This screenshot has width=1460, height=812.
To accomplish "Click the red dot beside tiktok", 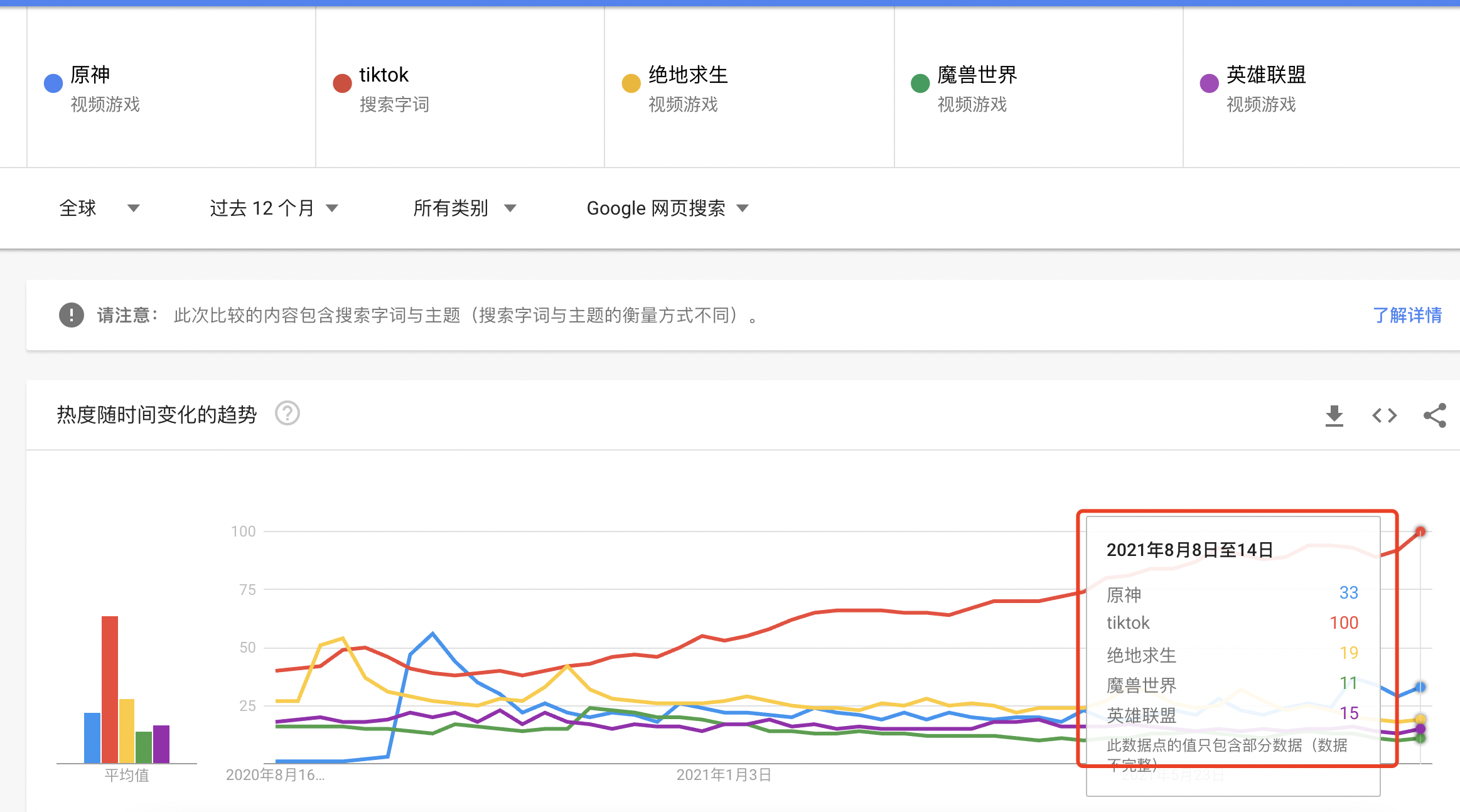I will 342,83.
